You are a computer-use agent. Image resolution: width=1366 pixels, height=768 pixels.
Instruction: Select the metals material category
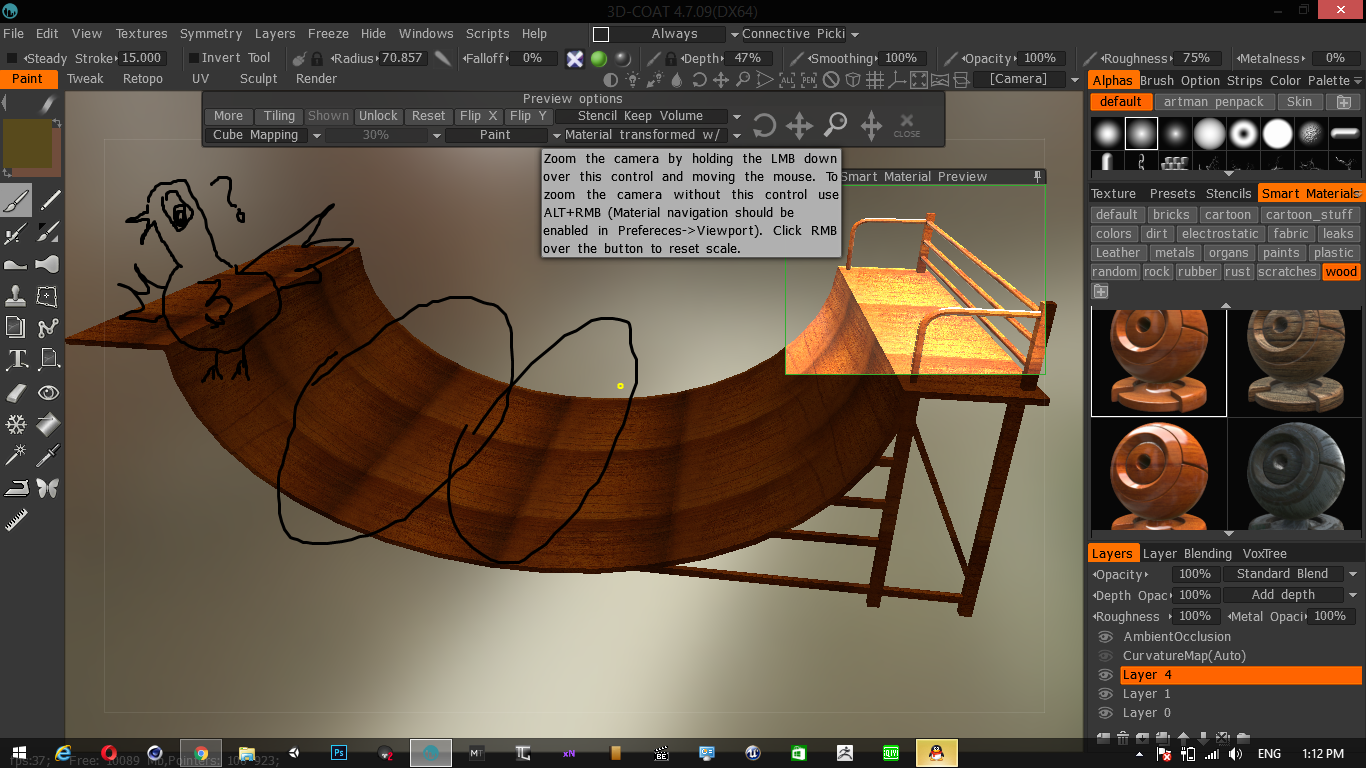click(1173, 253)
